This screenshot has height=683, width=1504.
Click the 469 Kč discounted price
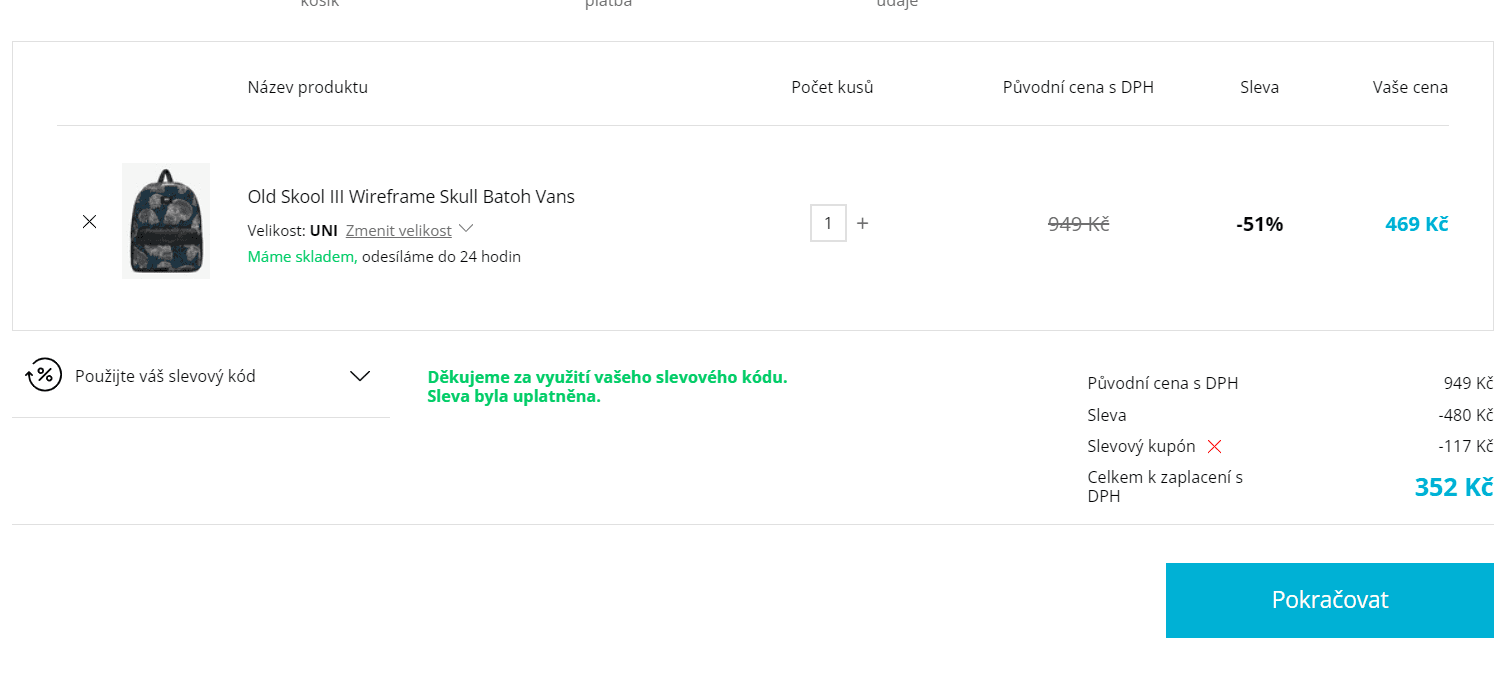tap(1416, 224)
